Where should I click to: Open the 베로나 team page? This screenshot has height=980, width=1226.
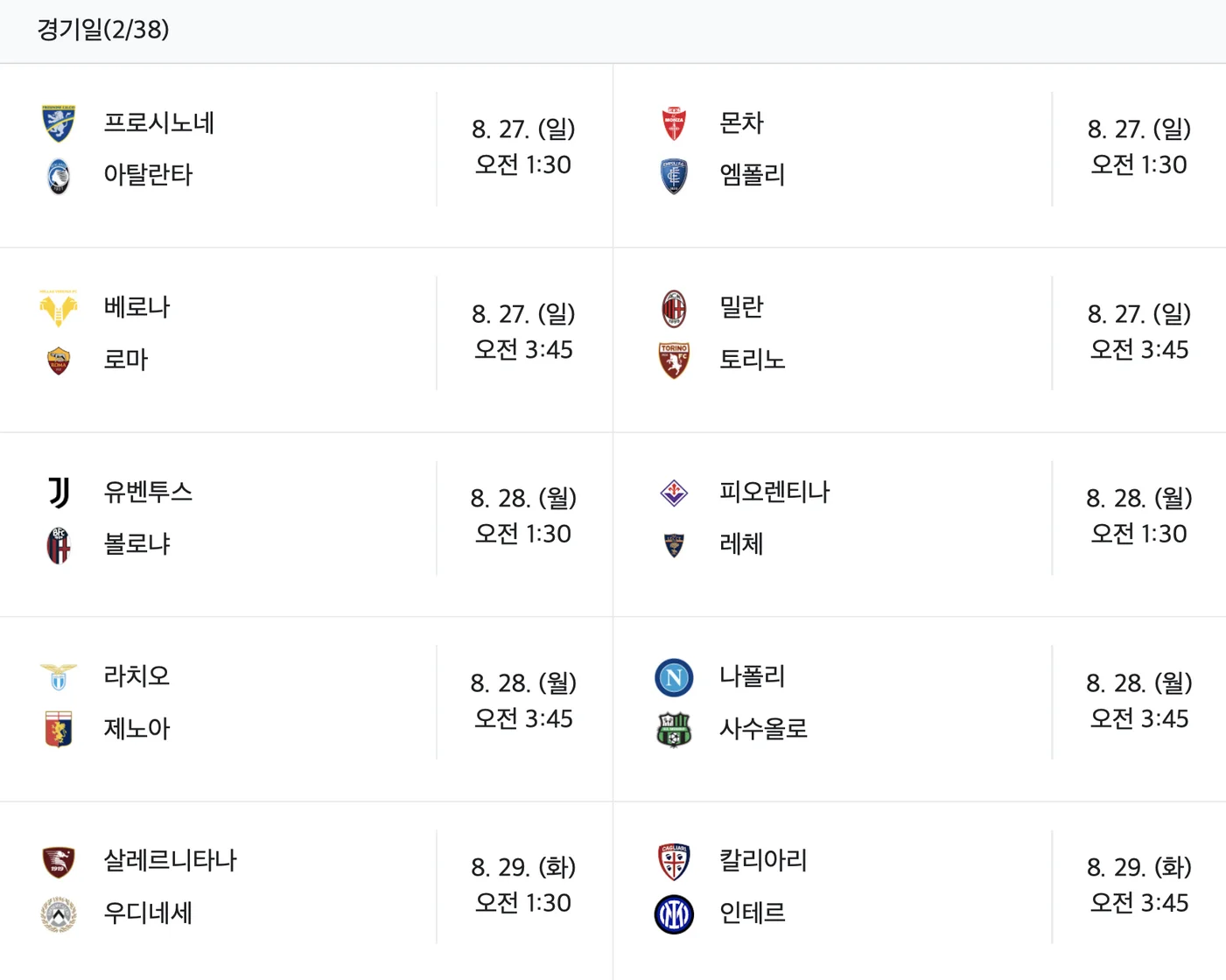(x=136, y=308)
